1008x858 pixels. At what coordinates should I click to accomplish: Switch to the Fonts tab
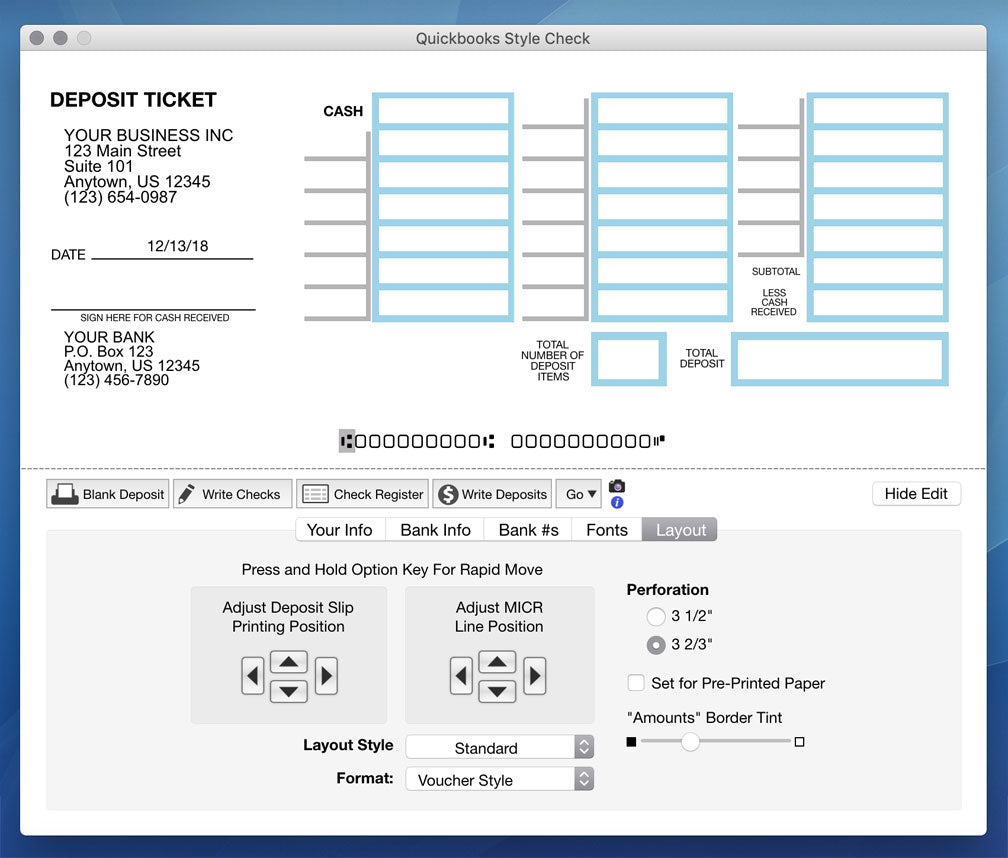pyautogui.click(x=605, y=530)
